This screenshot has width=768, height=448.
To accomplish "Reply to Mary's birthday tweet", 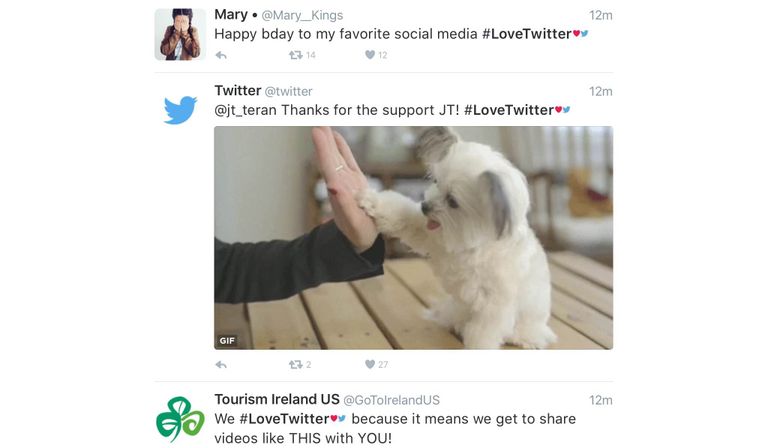I will coord(221,55).
